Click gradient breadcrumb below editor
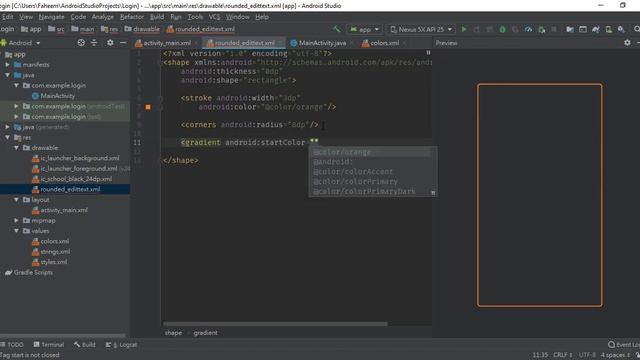This screenshot has height=360, width=640. (x=205, y=333)
